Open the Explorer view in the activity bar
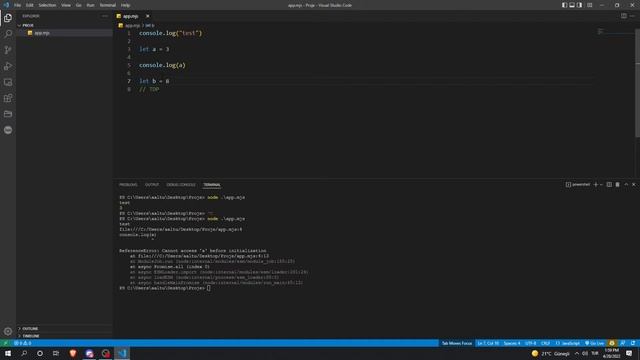 coord(8,18)
